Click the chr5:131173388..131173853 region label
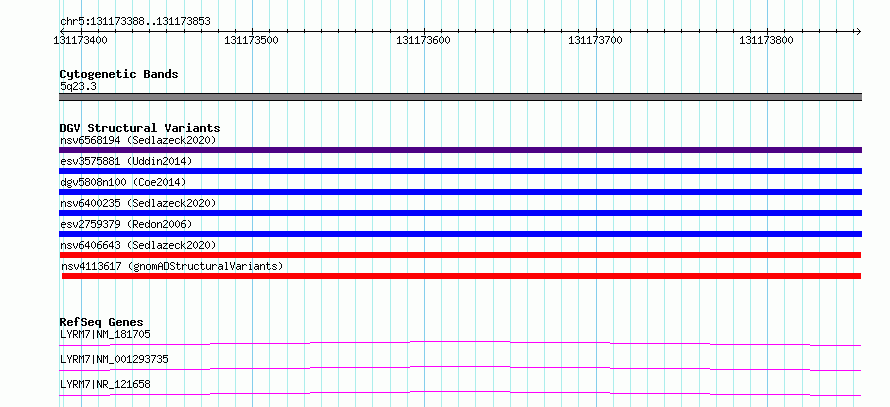Screen dimensions: 890x407 135,22
